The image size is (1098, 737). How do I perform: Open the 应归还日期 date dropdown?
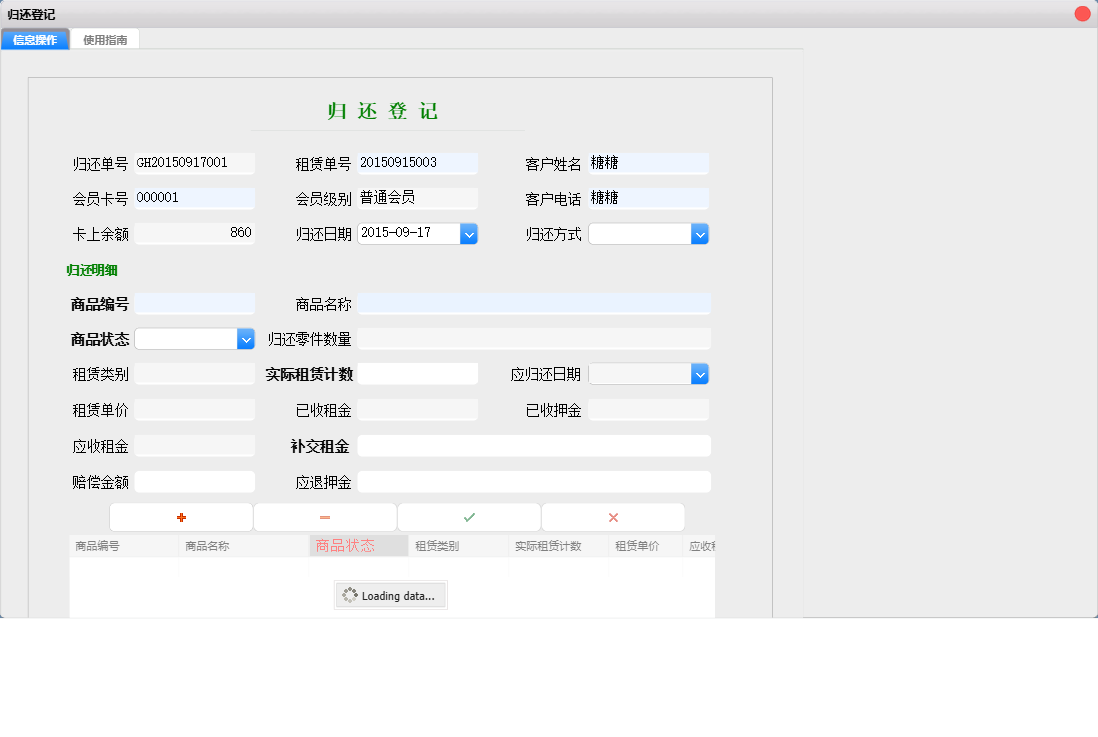pos(698,373)
